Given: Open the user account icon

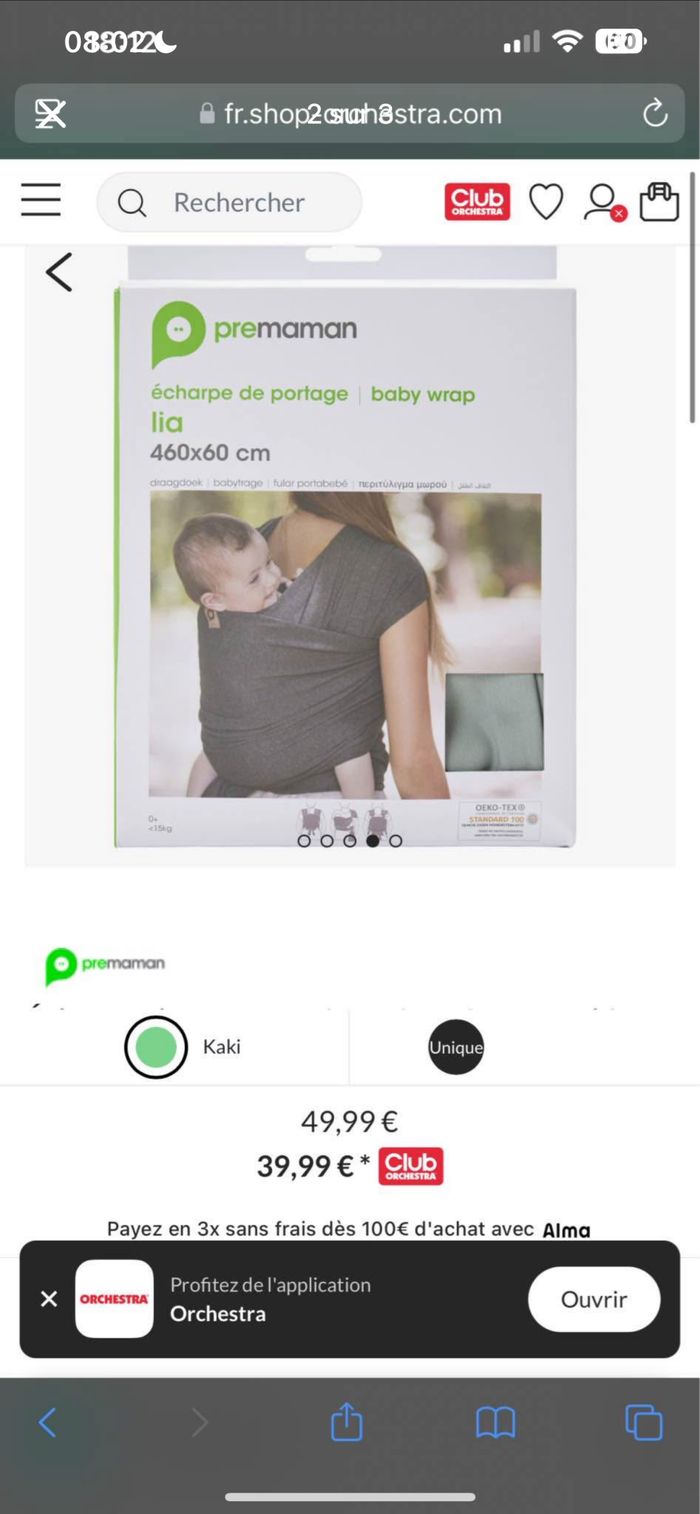Looking at the screenshot, I should click(x=603, y=202).
